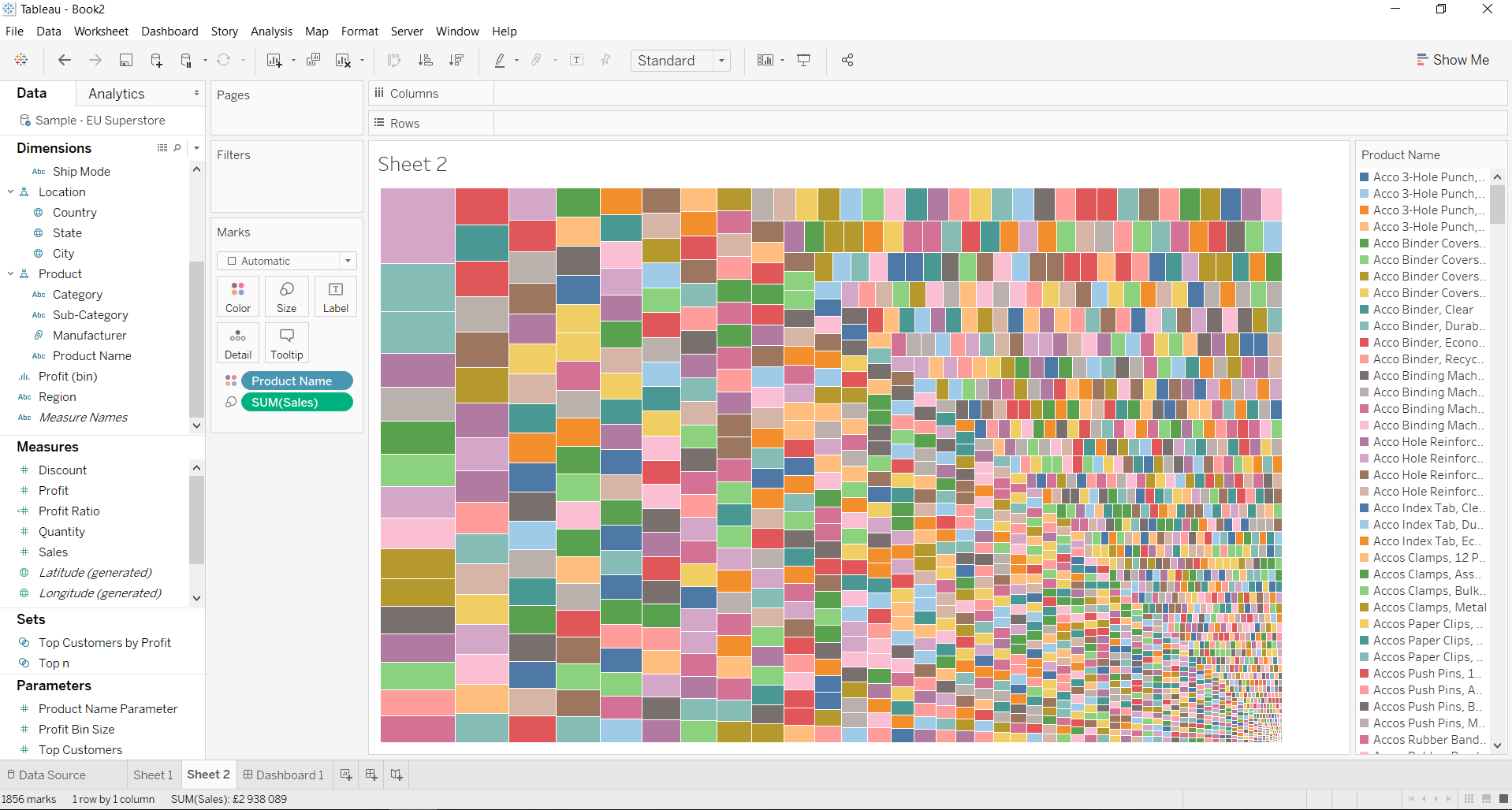Click the Tooltip button on Marks card
Screen dimensions: 1512x810
tap(287, 343)
